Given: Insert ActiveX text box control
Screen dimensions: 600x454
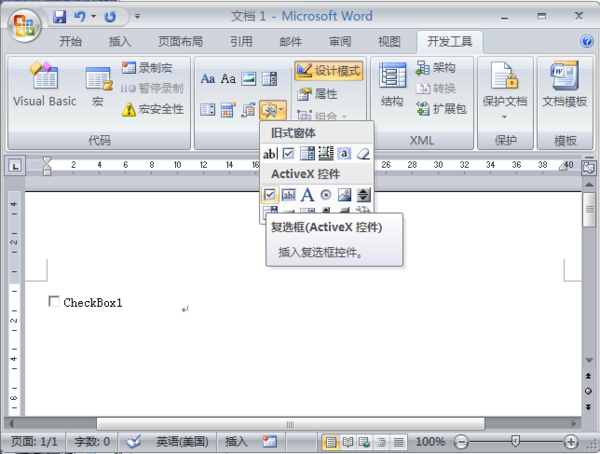Looking at the screenshot, I should (x=289, y=195).
